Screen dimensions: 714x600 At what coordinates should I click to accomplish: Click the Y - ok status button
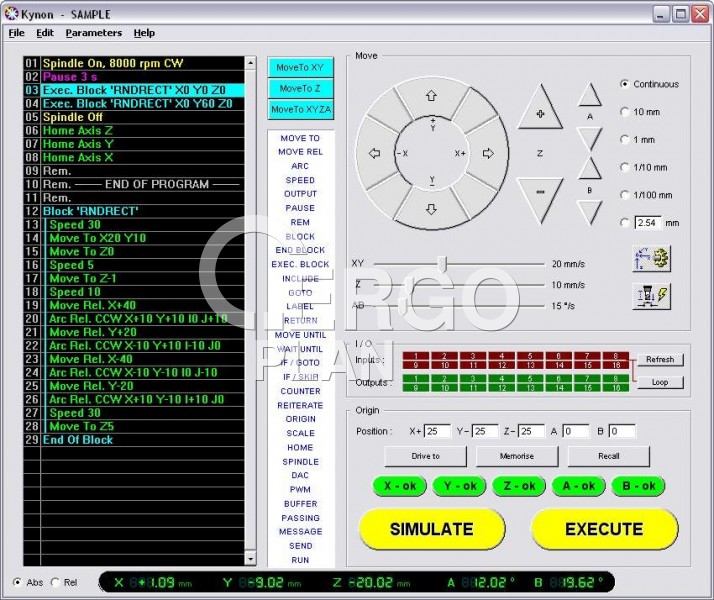point(459,486)
